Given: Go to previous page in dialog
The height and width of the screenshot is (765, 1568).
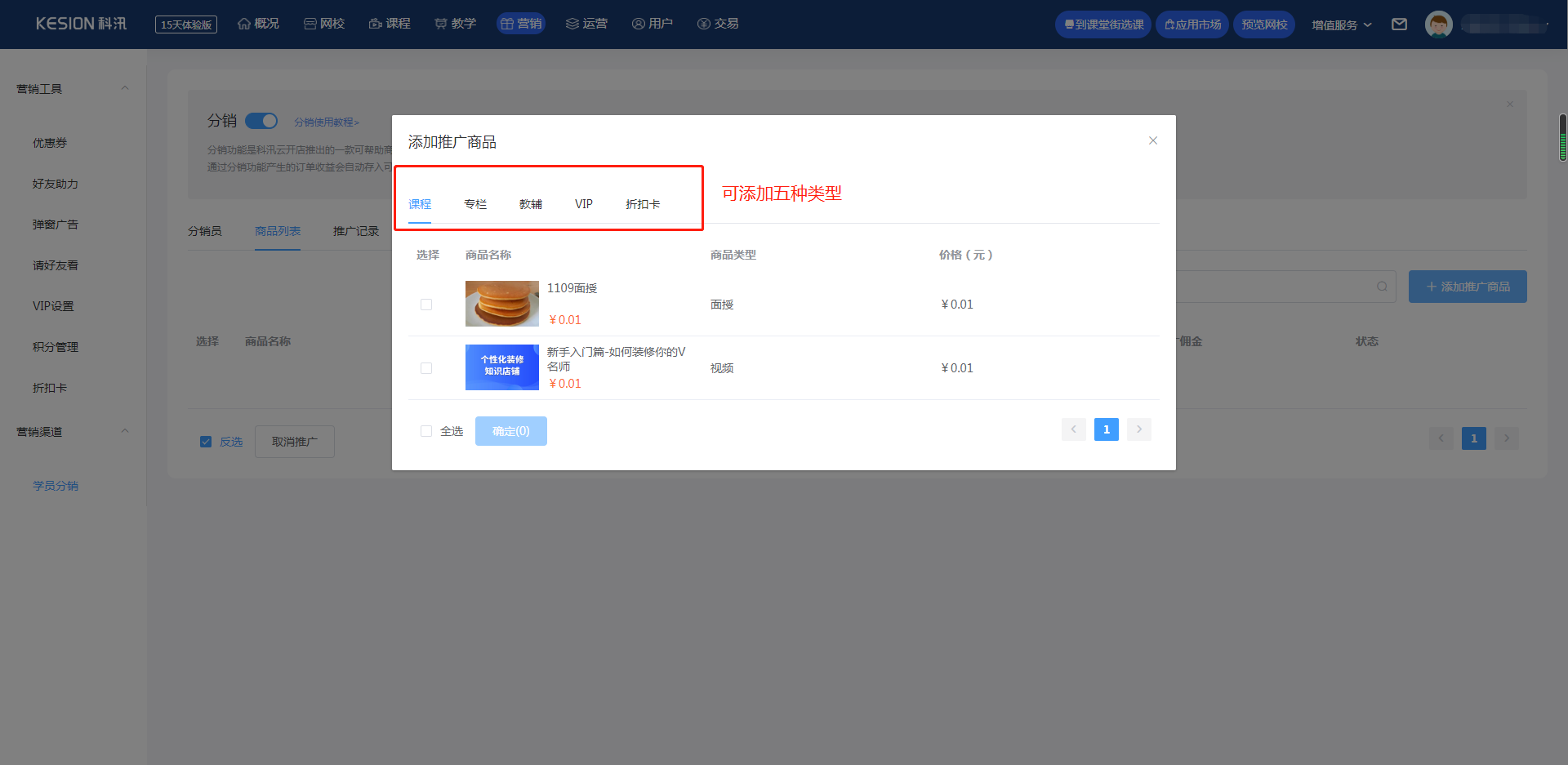Looking at the screenshot, I should pyautogui.click(x=1074, y=429).
